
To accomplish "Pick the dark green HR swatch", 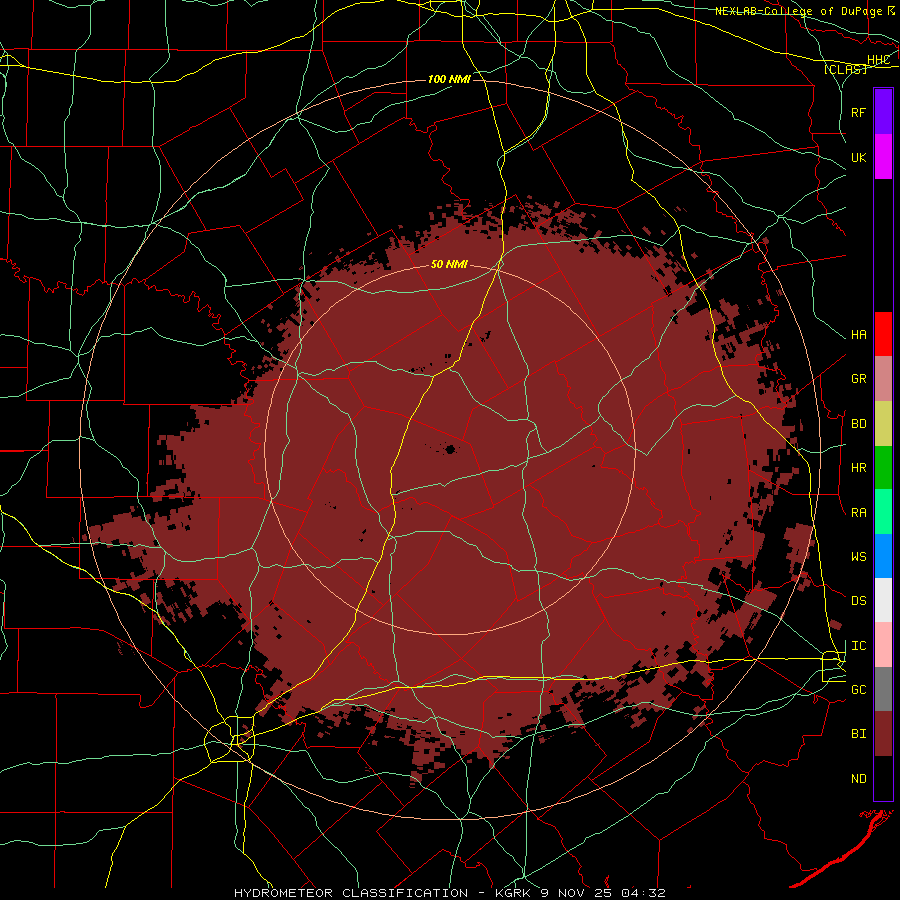I will tap(883, 468).
